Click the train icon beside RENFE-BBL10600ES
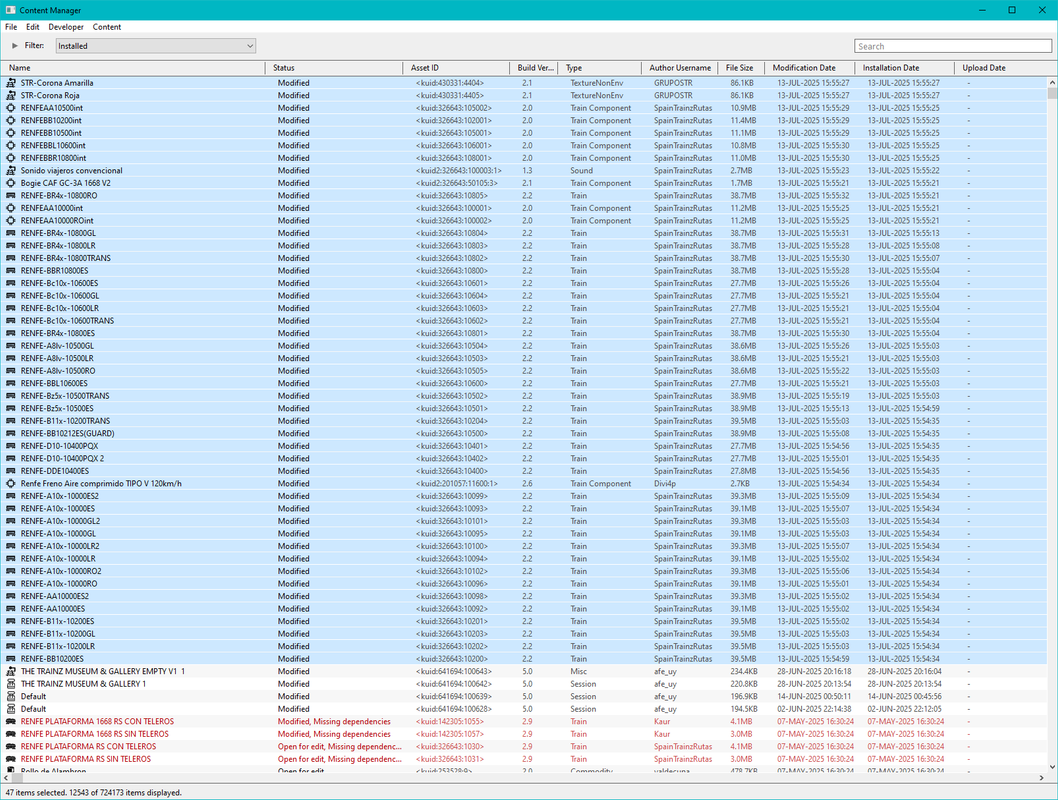 point(11,383)
